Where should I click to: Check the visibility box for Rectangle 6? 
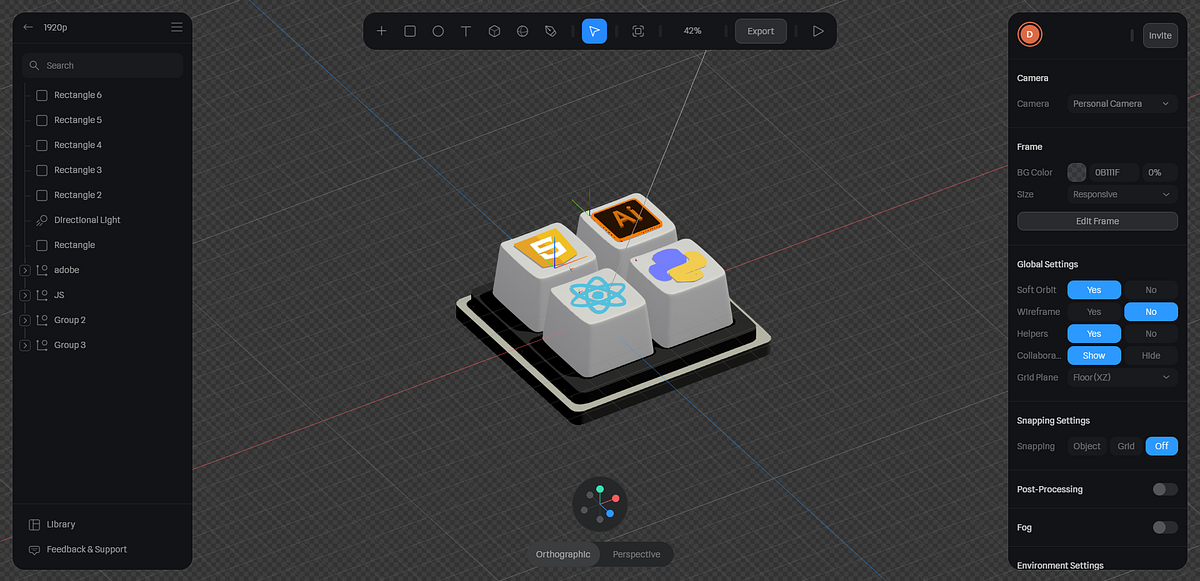pyautogui.click(x=40, y=94)
